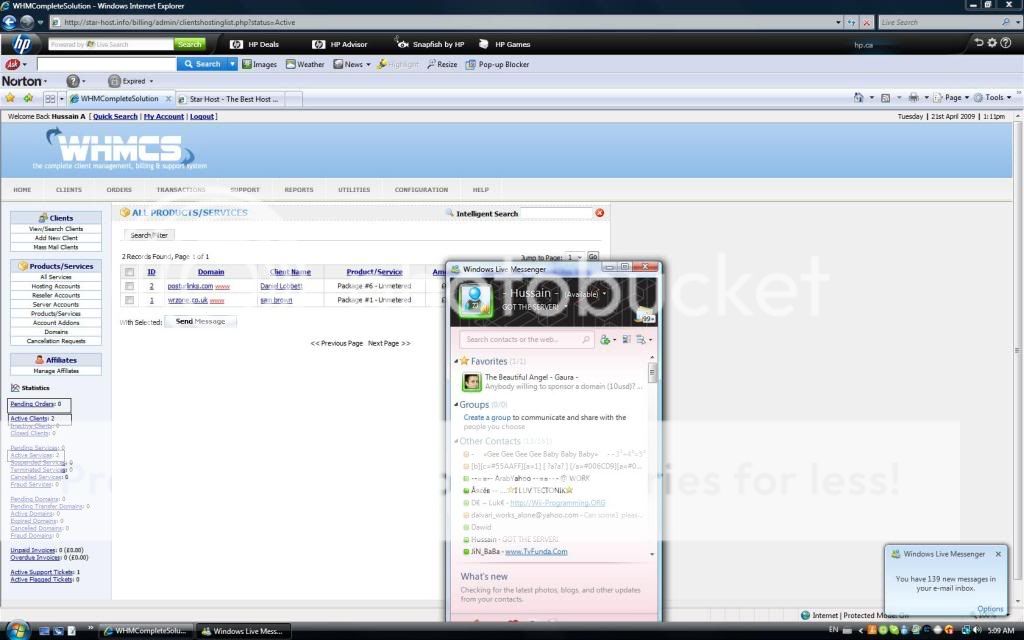
Task: Click the Snapfish by HP icon
Action: (402, 44)
